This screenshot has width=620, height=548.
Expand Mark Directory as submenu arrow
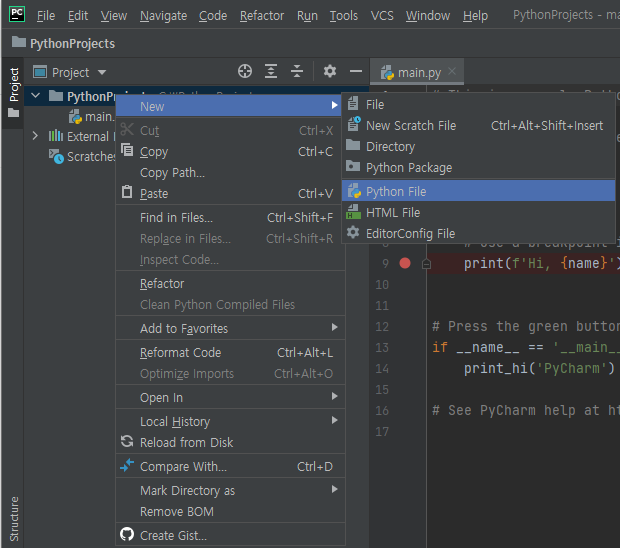click(335, 489)
